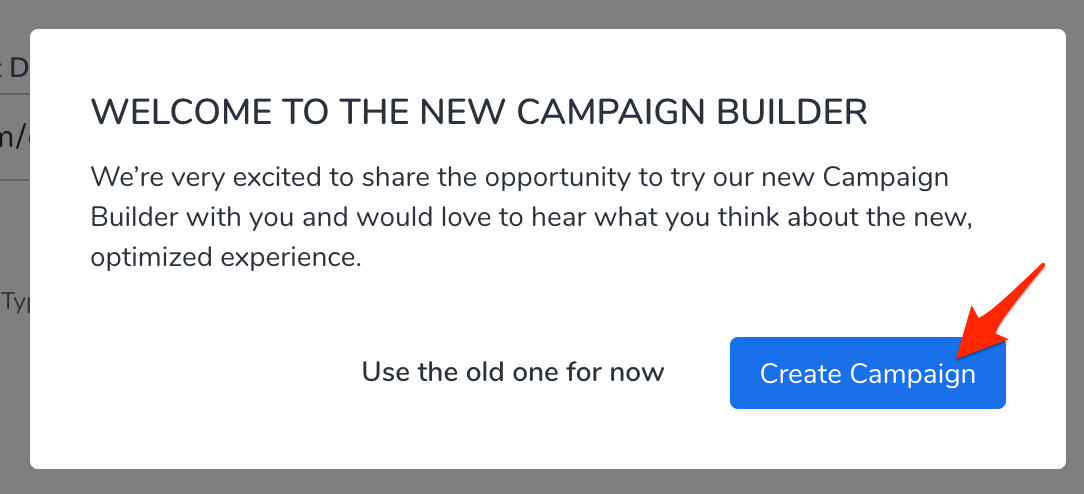1084x494 pixels.
Task: Click the dimmed overlay below the dialog
Action: pos(540,482)
